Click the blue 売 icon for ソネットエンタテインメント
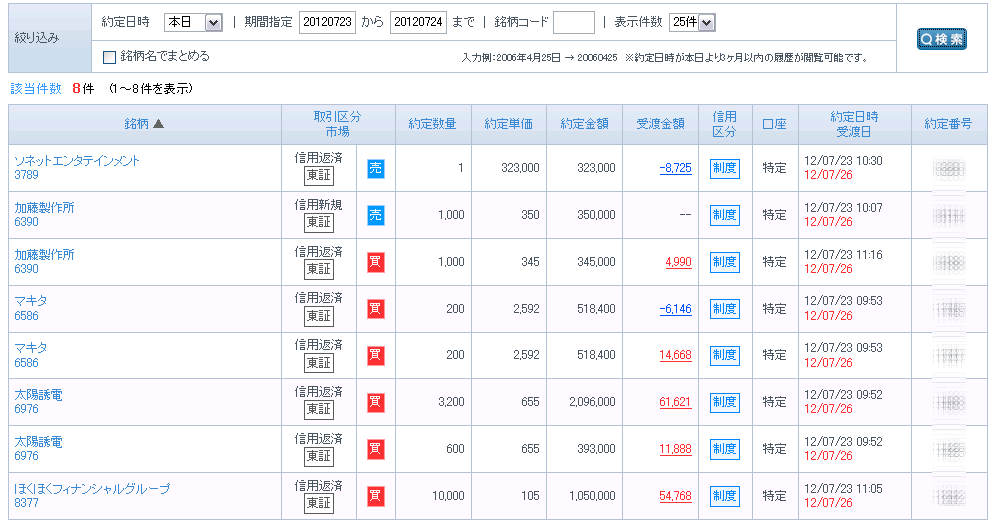995x523 pixels. tap(375, 168)
